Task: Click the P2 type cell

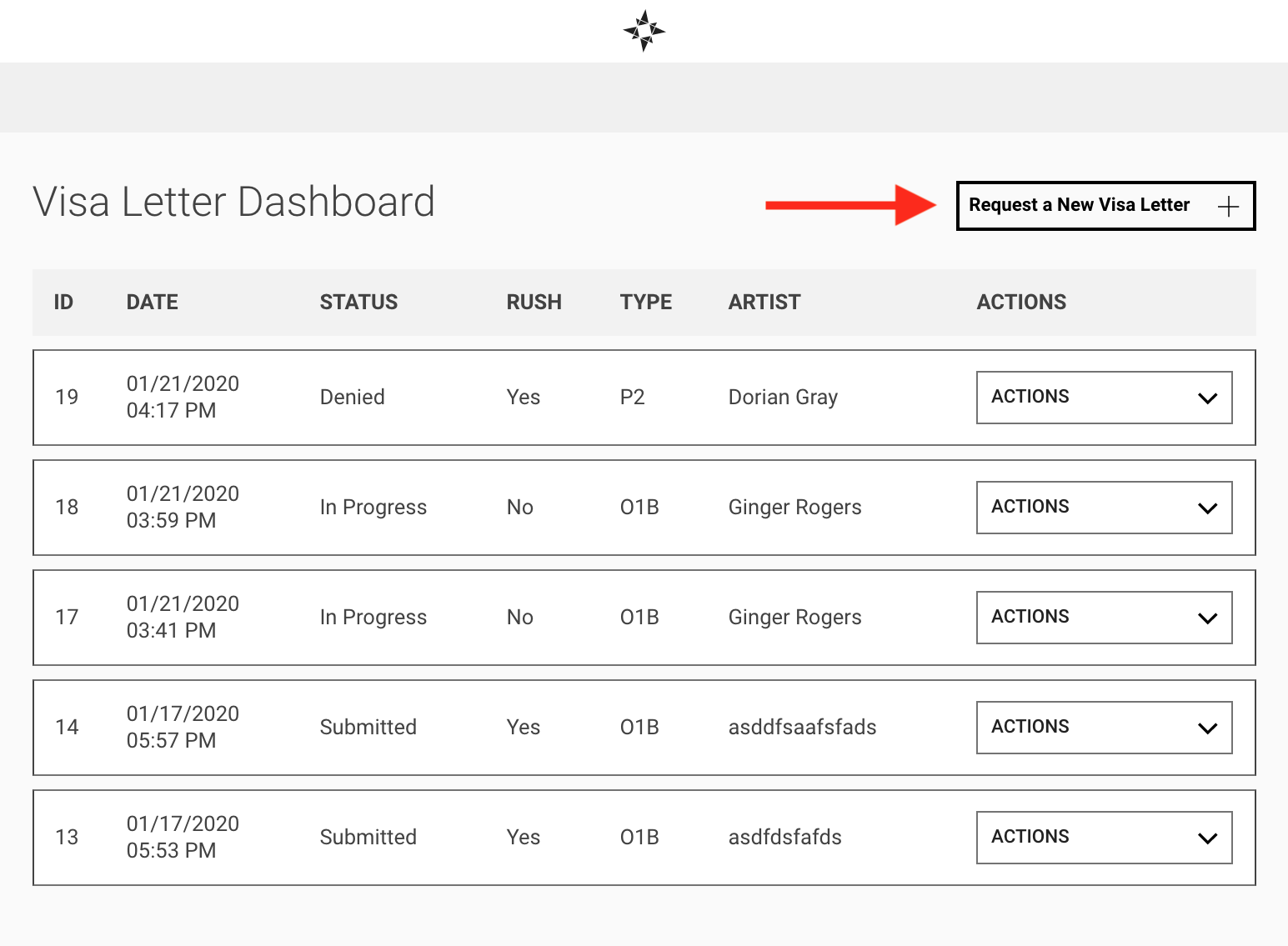Action: coord(633,397)
